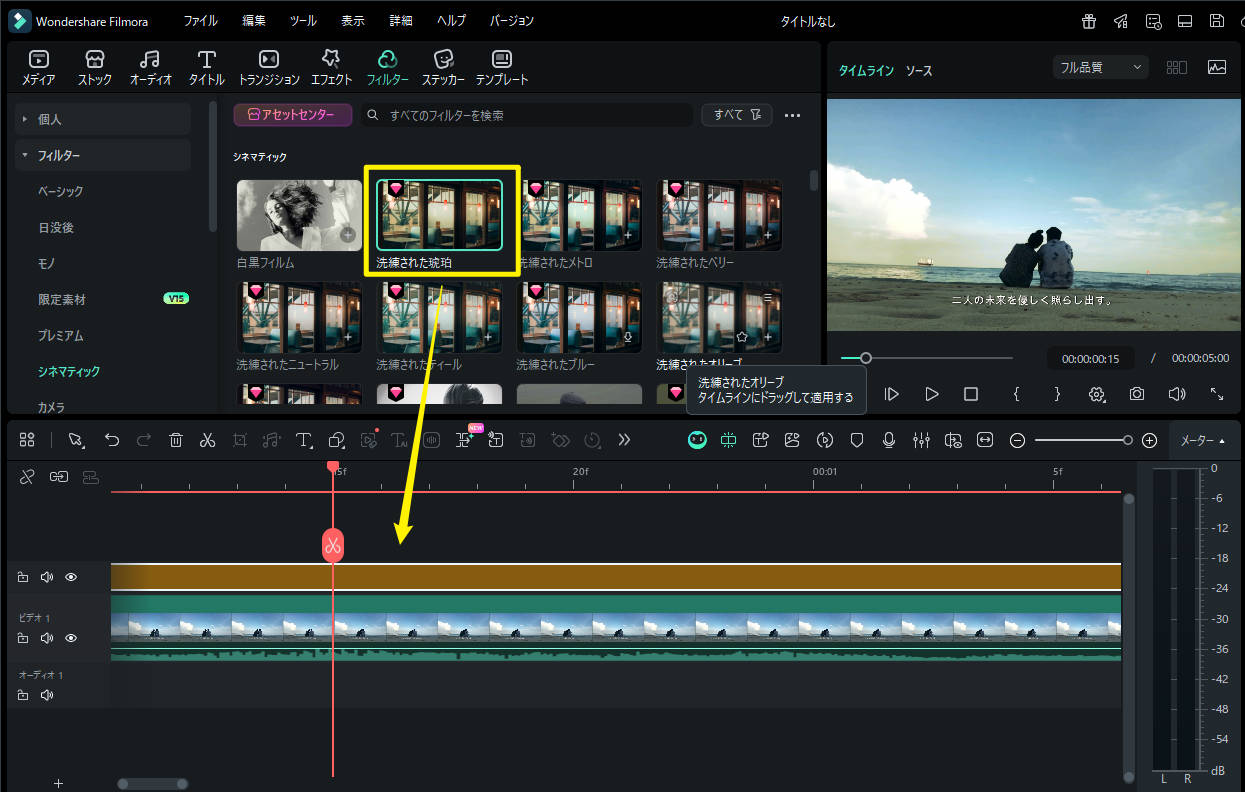Toggle lock on the Video 1 track
The width and height of the screenshot is (1245, 792).
pyautogui.click(x=23, y=638)
